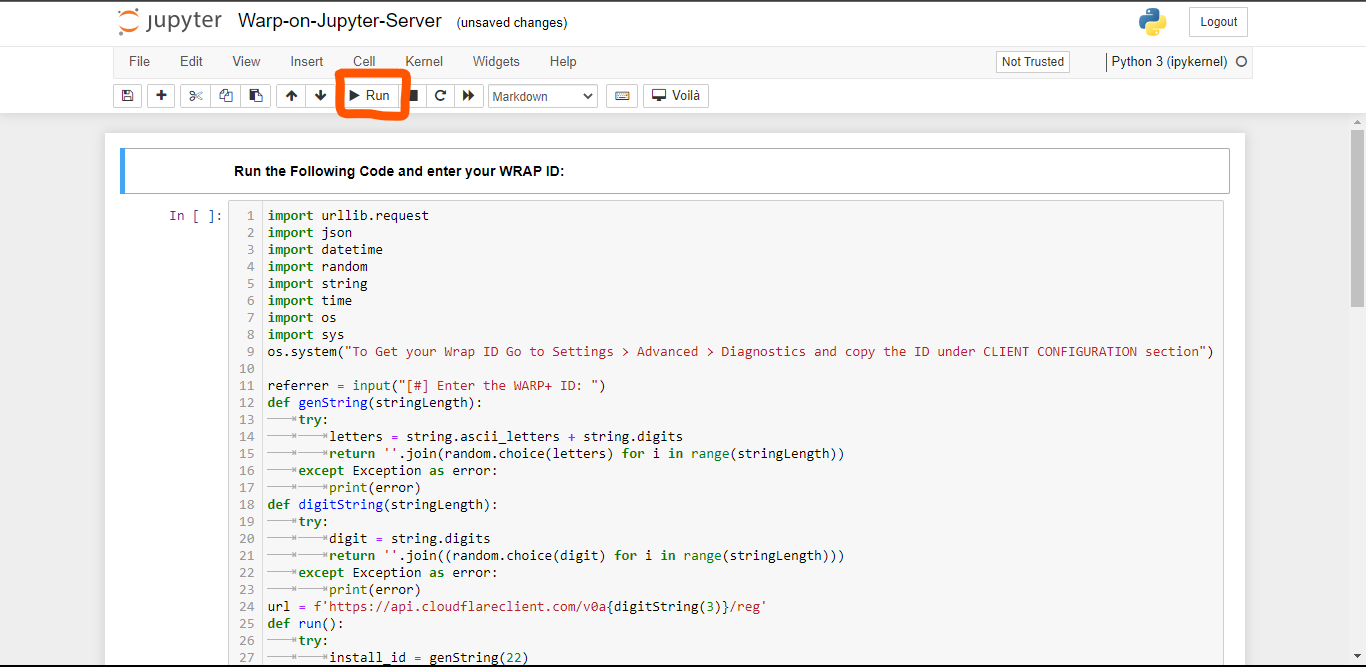The image size is (1366, 667).
Task: Click the kernel idle indicator circle
Action: coord(1242,62)
